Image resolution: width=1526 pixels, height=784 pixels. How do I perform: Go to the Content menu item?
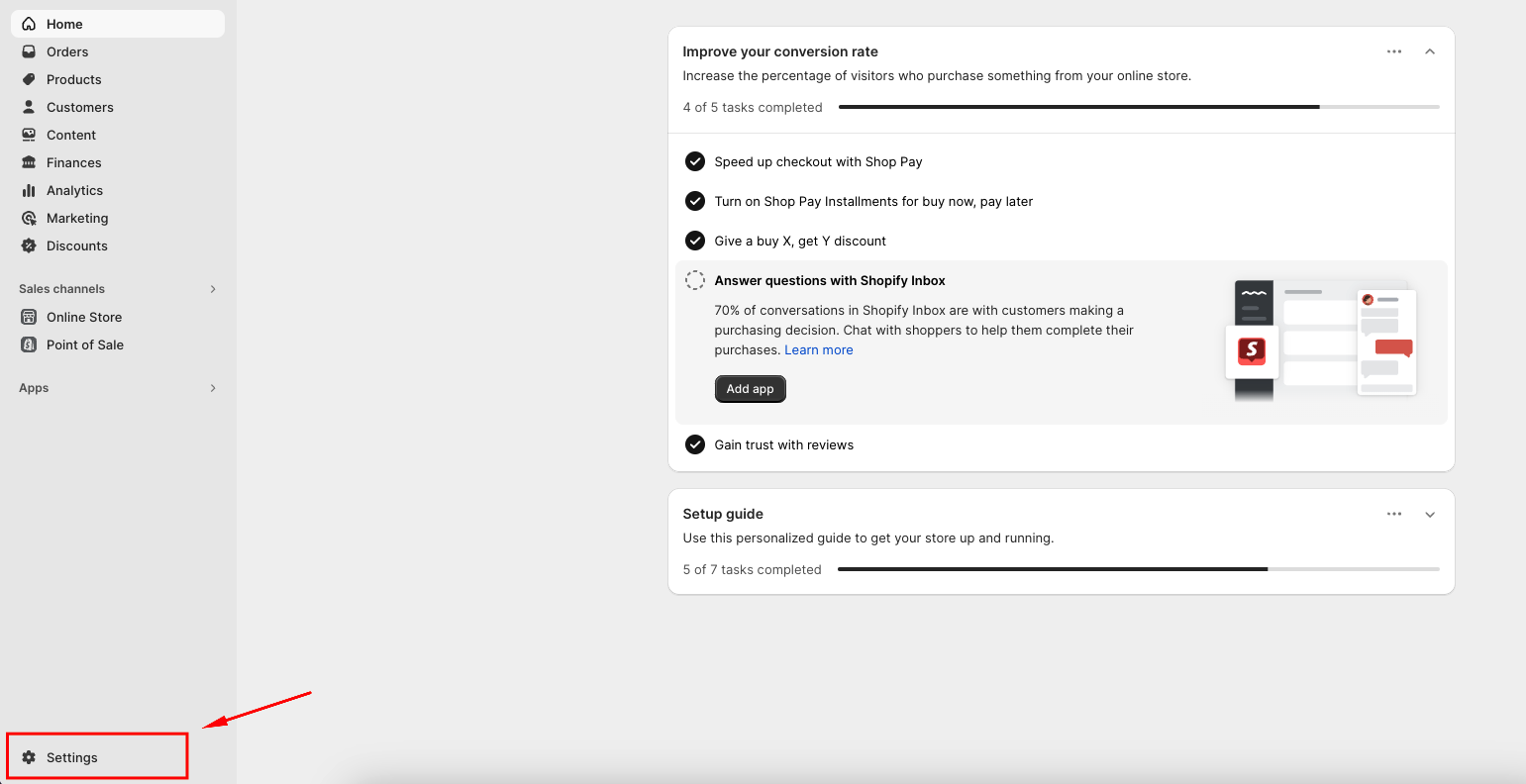(x=71, y=135)
